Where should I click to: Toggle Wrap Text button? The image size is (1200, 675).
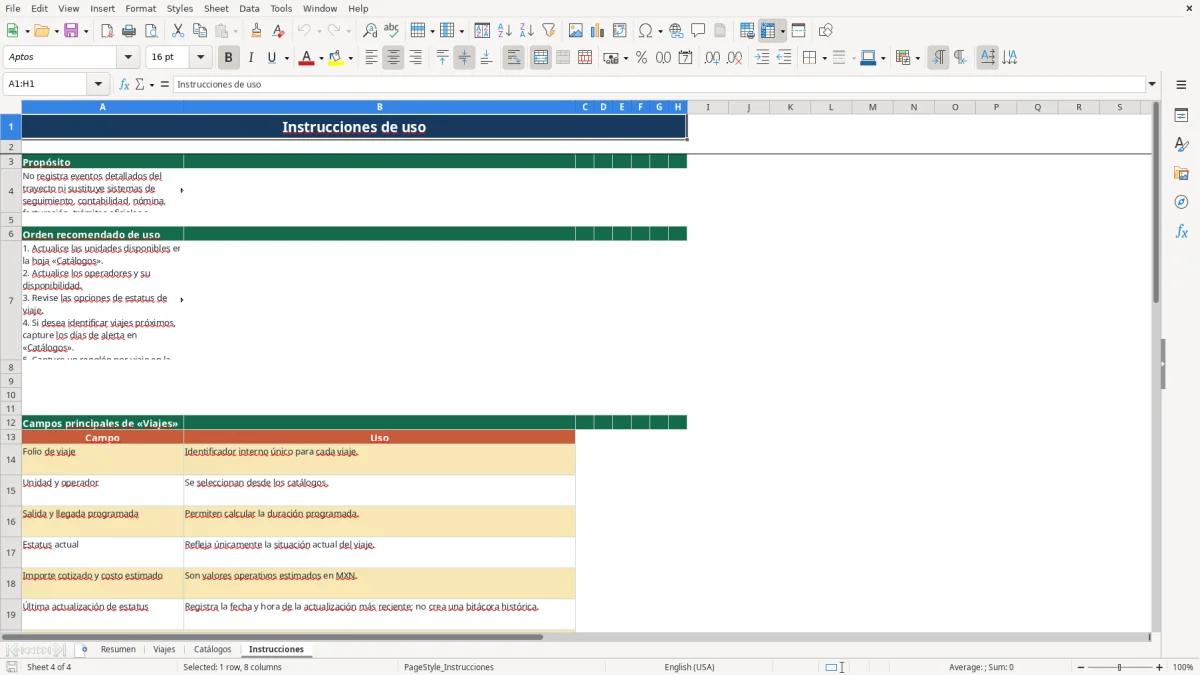513,58
